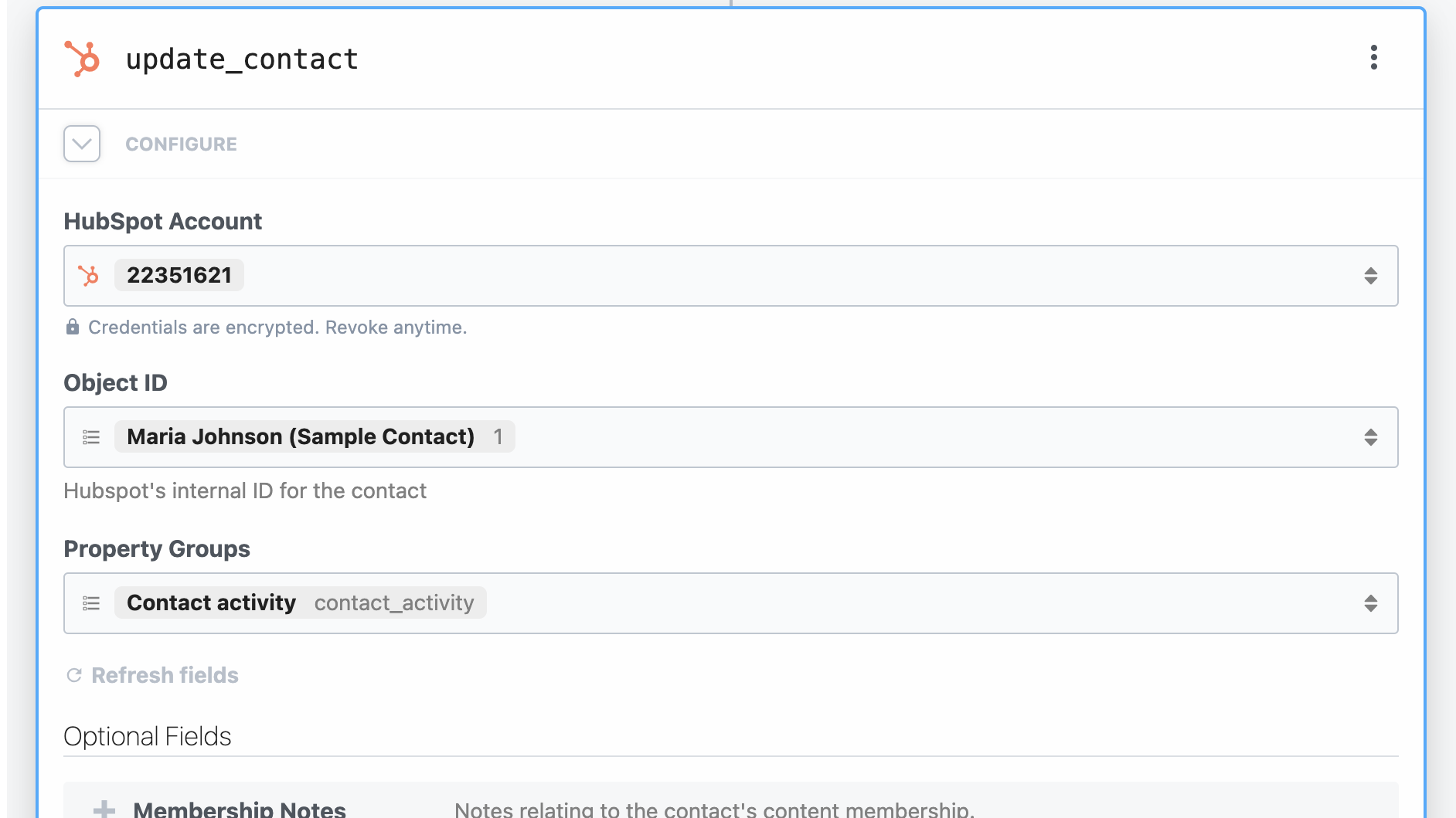Select the Maria Johnson (Sample Contact) chip

point(315,437)
